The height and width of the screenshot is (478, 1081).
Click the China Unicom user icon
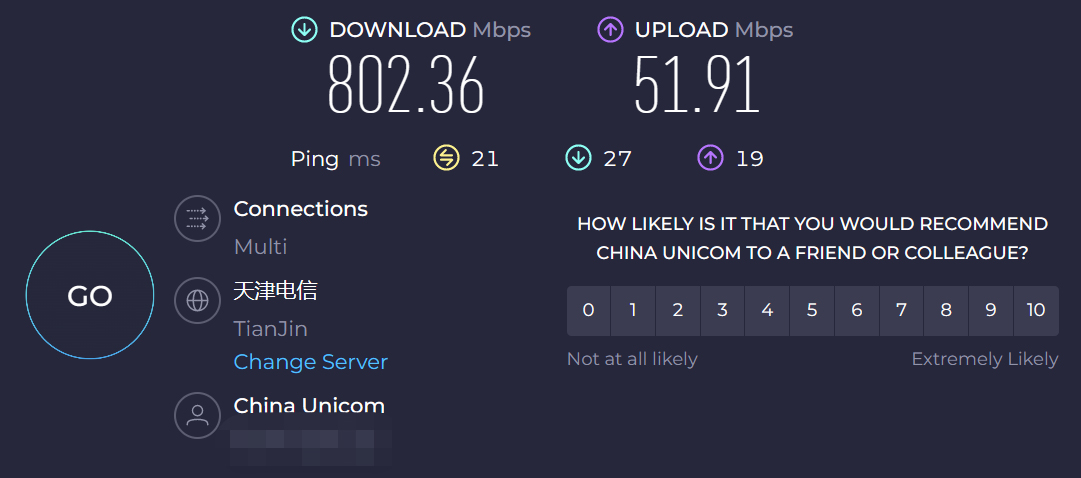click(197, 415)
